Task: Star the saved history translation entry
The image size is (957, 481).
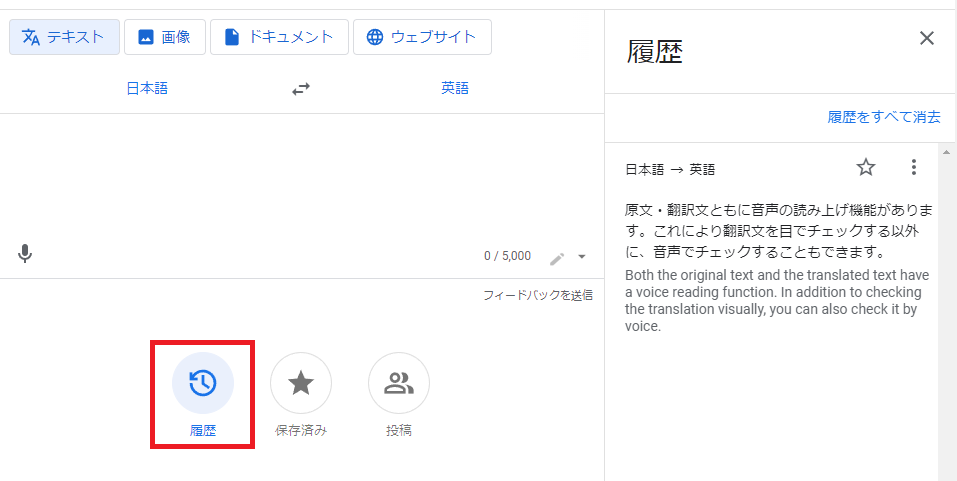Action: tap(866, 167)
